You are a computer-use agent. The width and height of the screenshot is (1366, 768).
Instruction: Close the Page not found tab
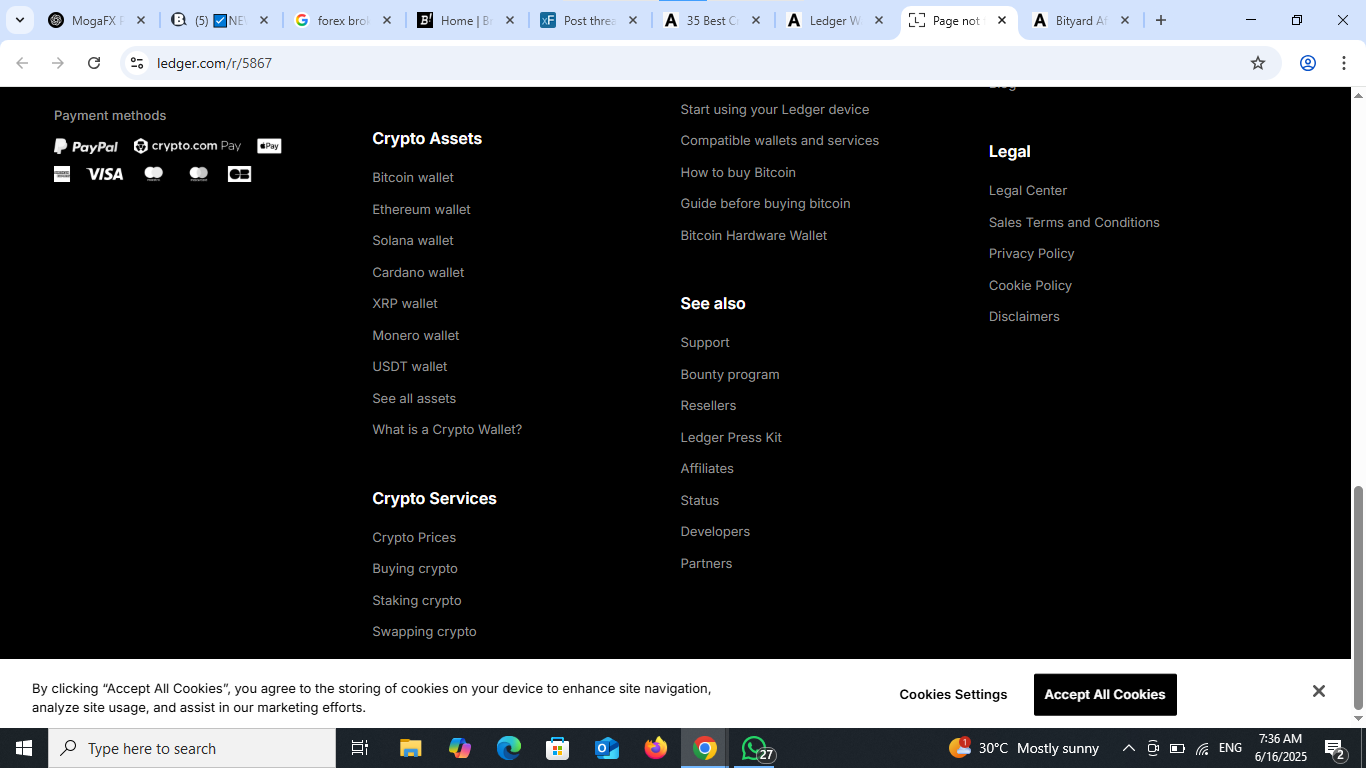(x=1002, y=20)
